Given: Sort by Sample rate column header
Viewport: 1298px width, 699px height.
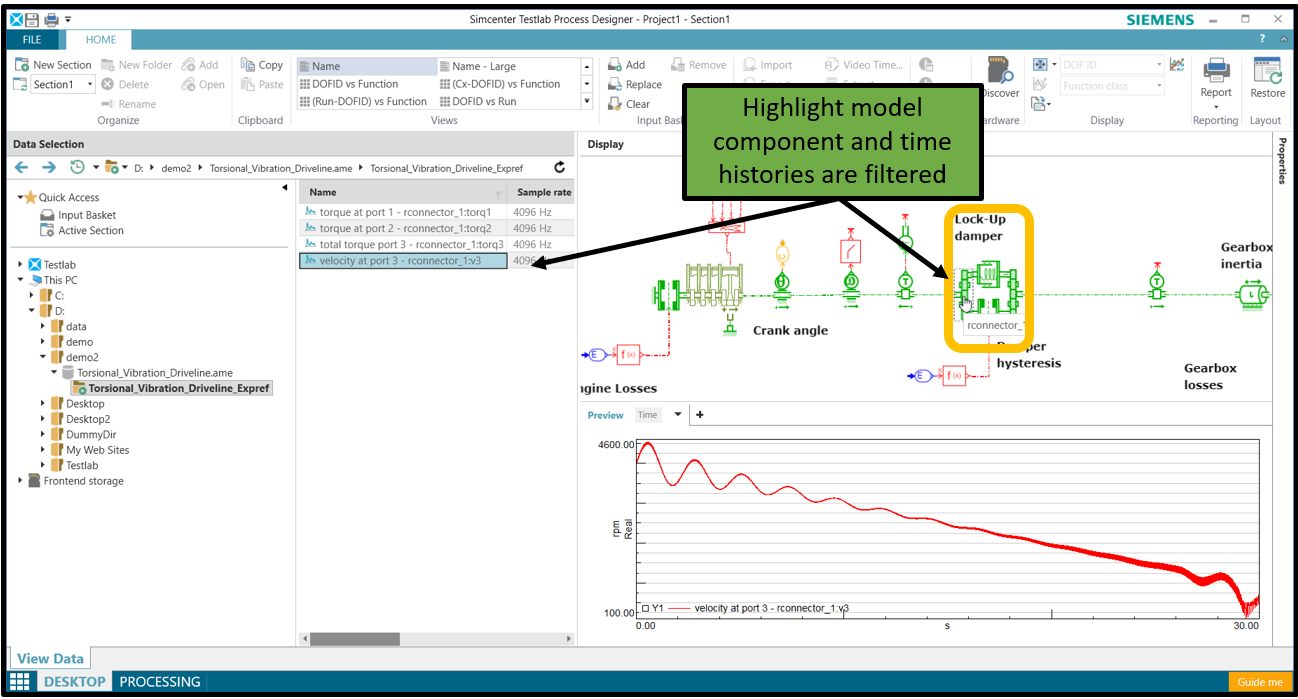Looking at the screenshot, I should coord(543,192).
